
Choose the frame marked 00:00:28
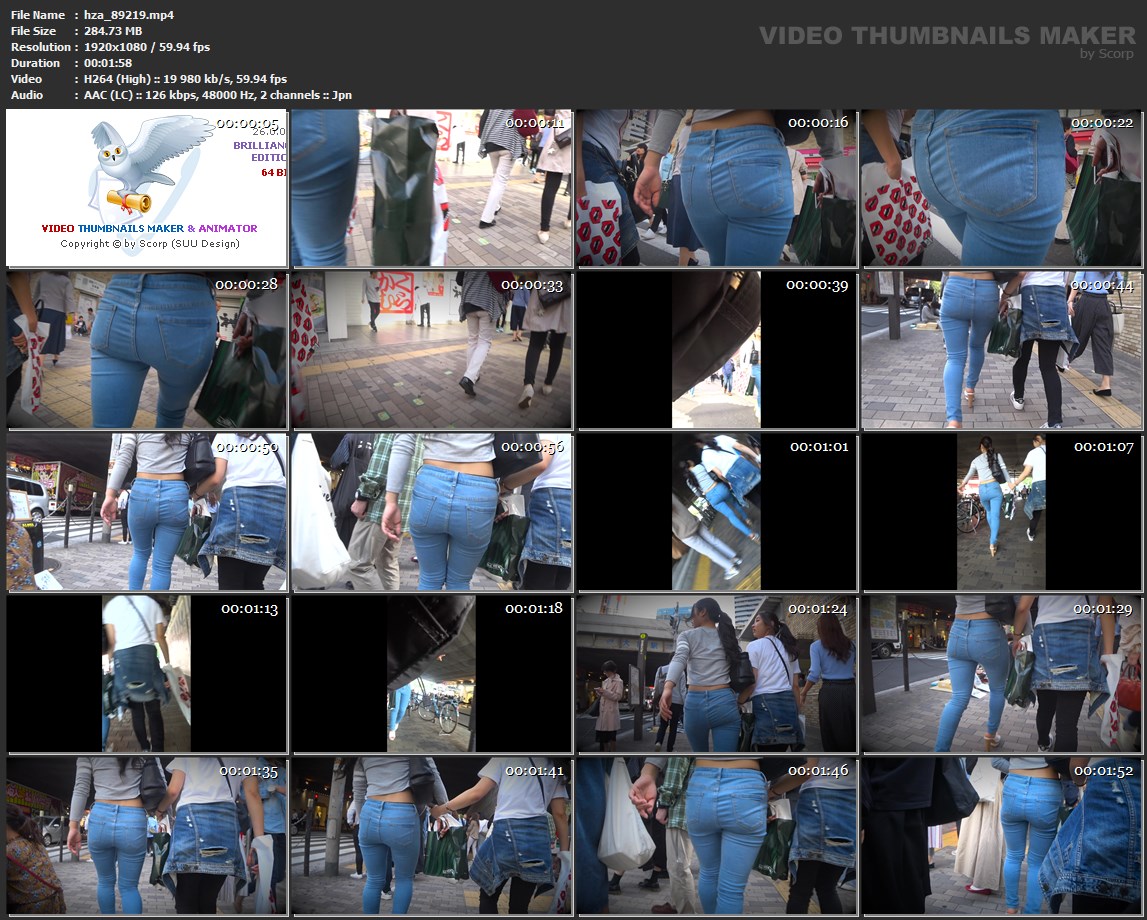pyautogui.click(x=147, y=350)
